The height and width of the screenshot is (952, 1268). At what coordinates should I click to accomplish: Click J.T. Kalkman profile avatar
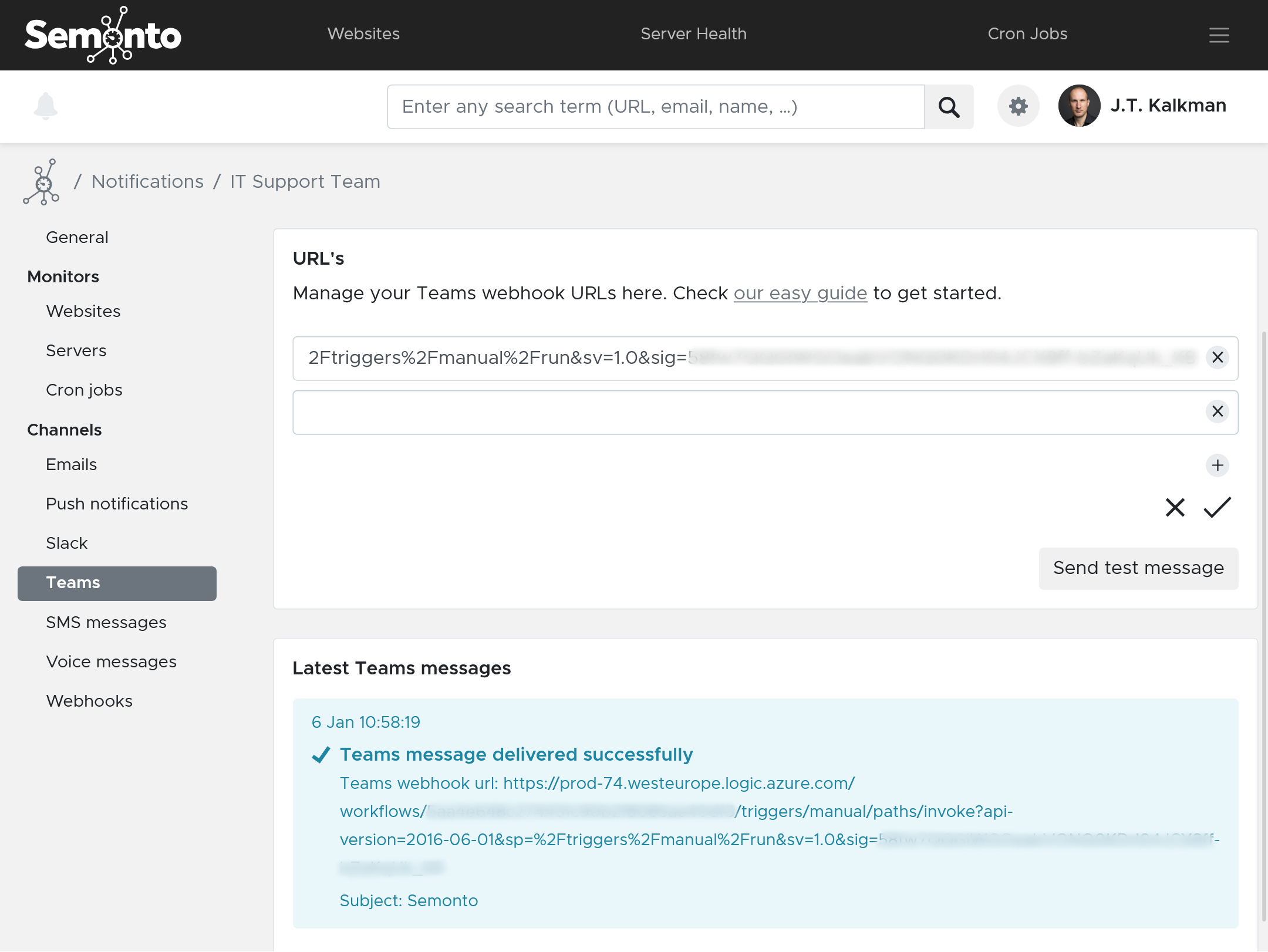click(1079, 106)
